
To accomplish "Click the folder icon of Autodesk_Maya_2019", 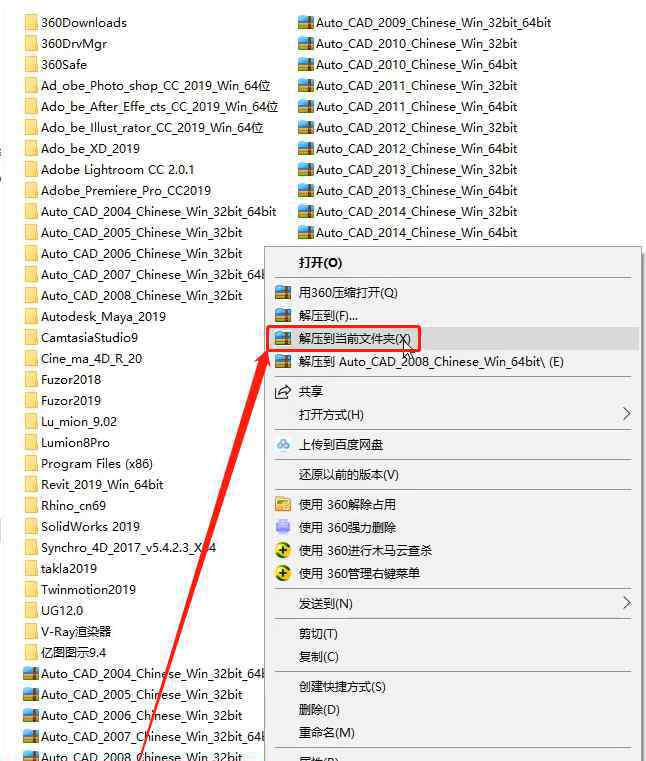I will click(x=31, y=316).
